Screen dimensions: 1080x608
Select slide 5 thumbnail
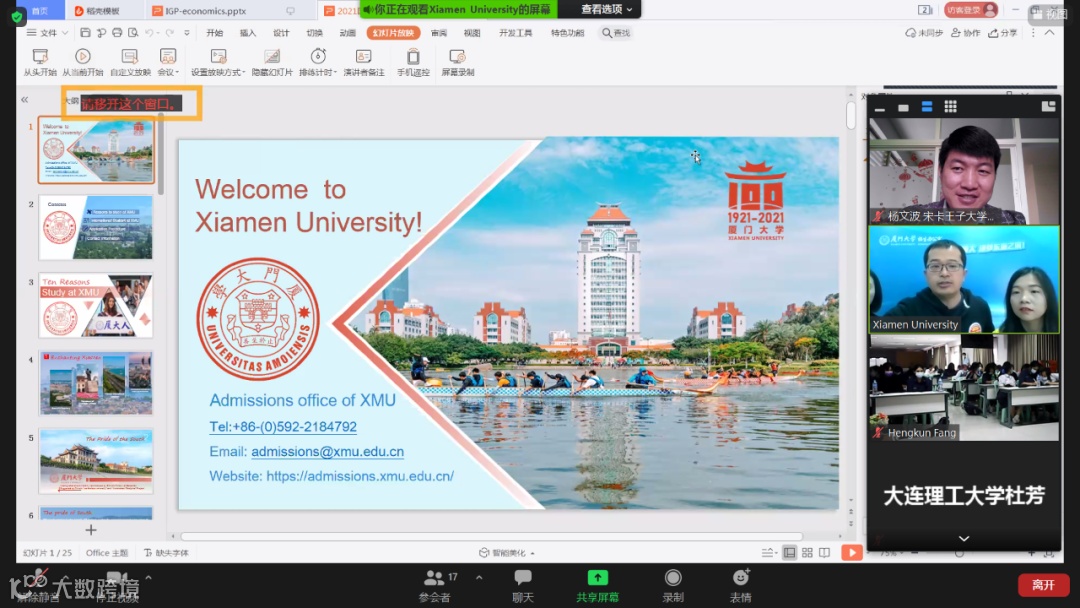coord(96,461)
